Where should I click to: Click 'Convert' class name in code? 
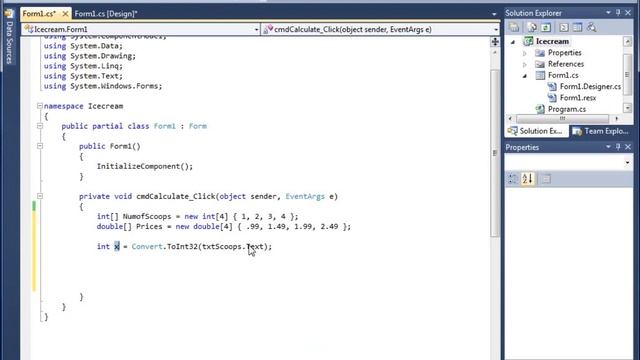click(147, 247)
